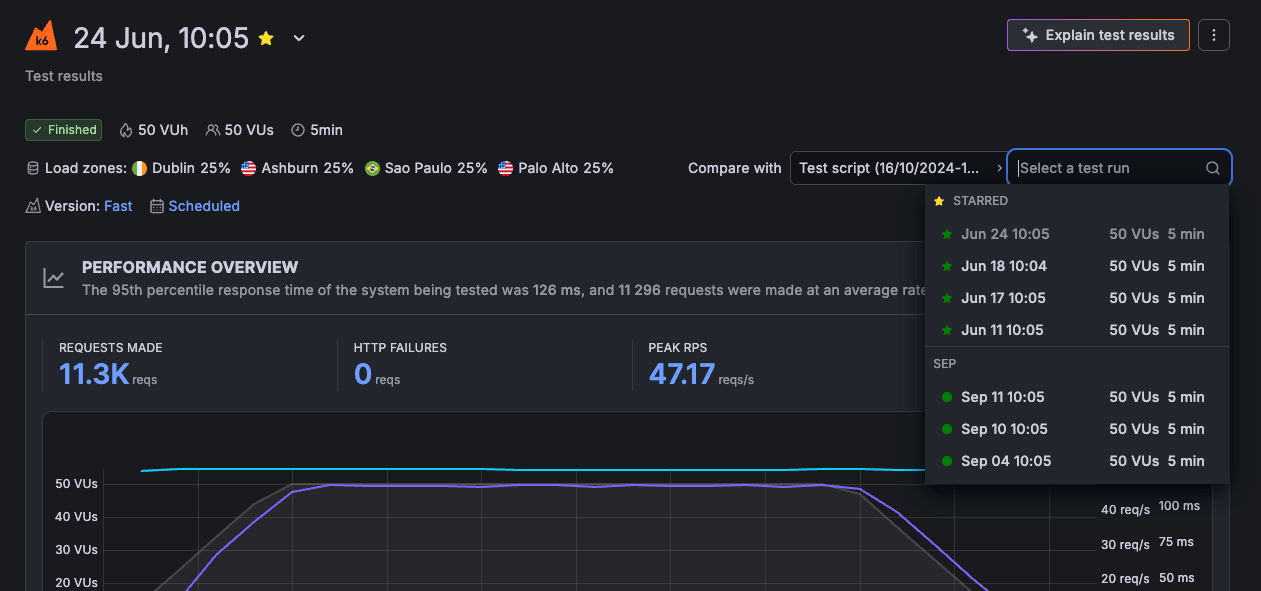1261x591 pixels.
Task: Click the Finished status badge
Action: (x=64, y=130)
